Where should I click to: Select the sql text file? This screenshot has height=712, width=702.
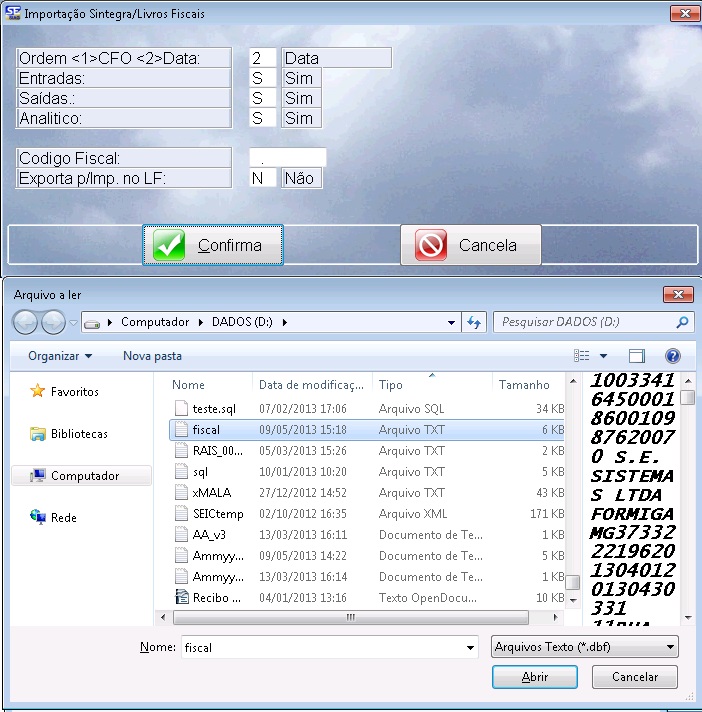pyautogui.click(x=366, y=472)
